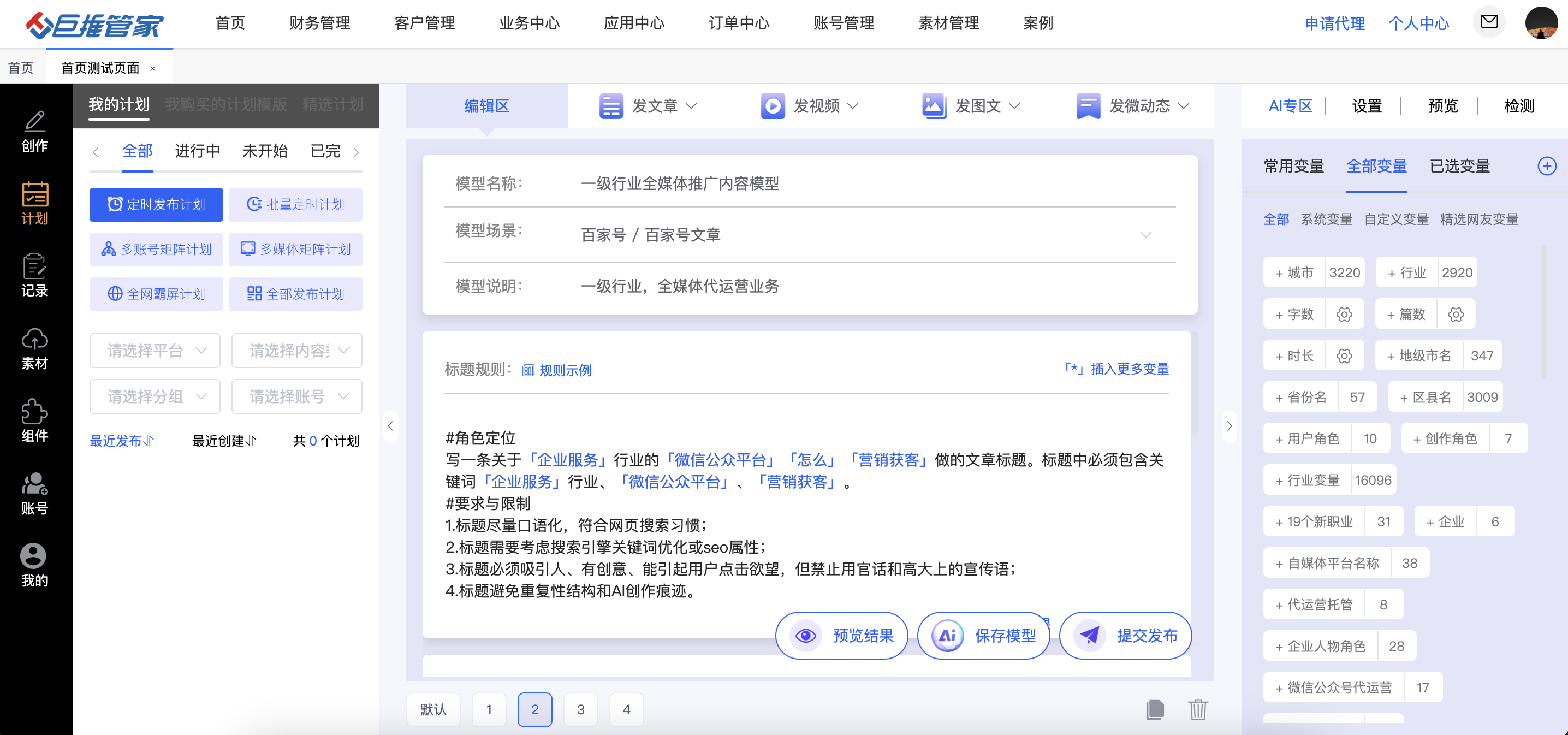Switch to the 常用变量 tab
The height and width of the screenshot is (735, 1568).
coord(1293,166)
